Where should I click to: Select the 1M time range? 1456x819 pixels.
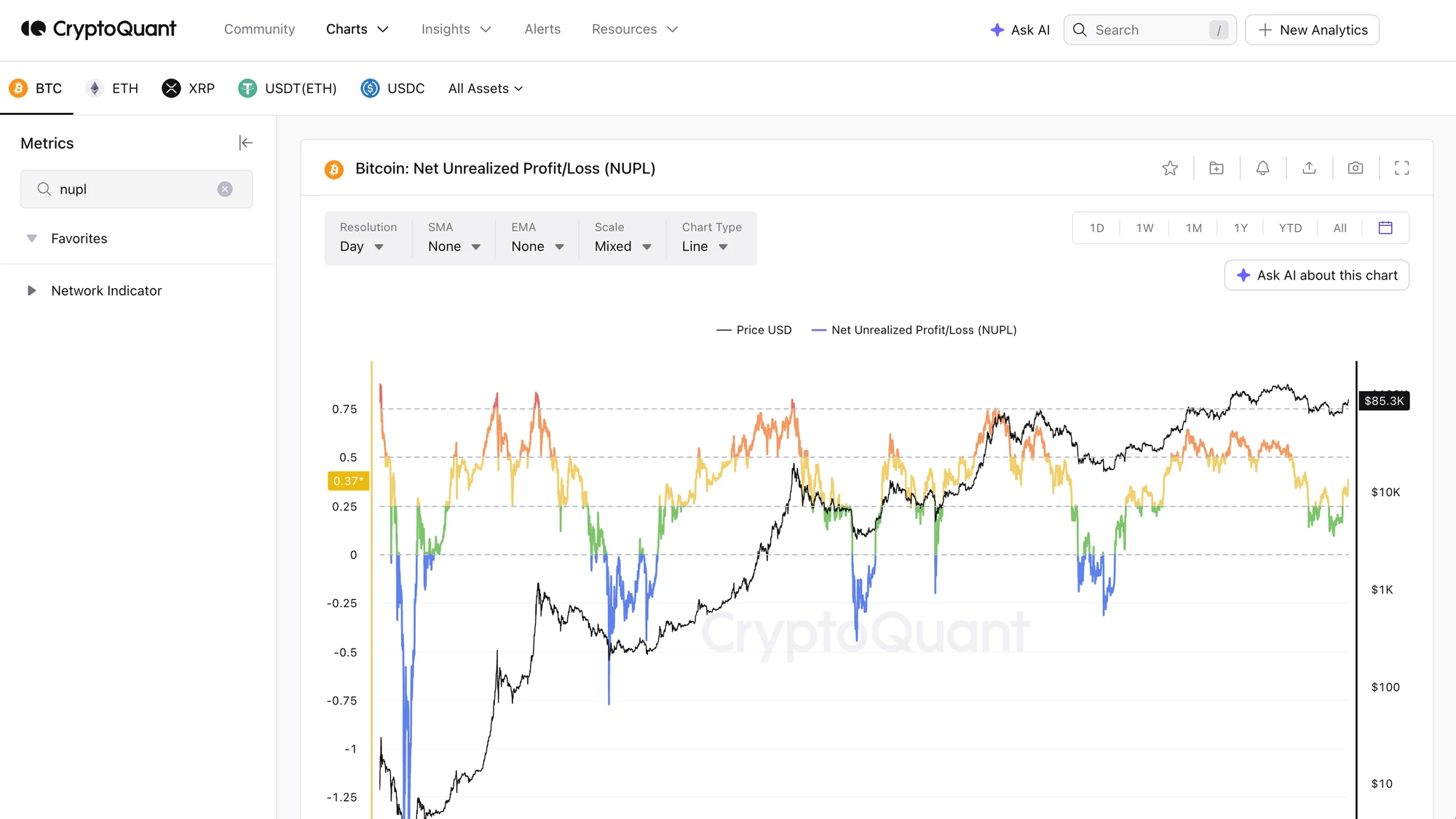1193,228
